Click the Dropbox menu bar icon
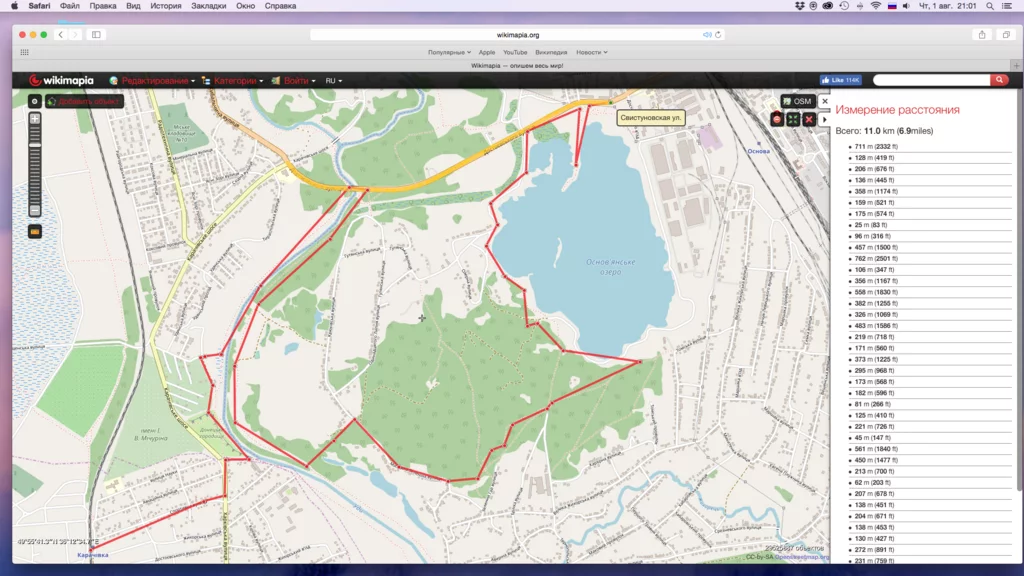1024x576 pixels. click(799, 6)
